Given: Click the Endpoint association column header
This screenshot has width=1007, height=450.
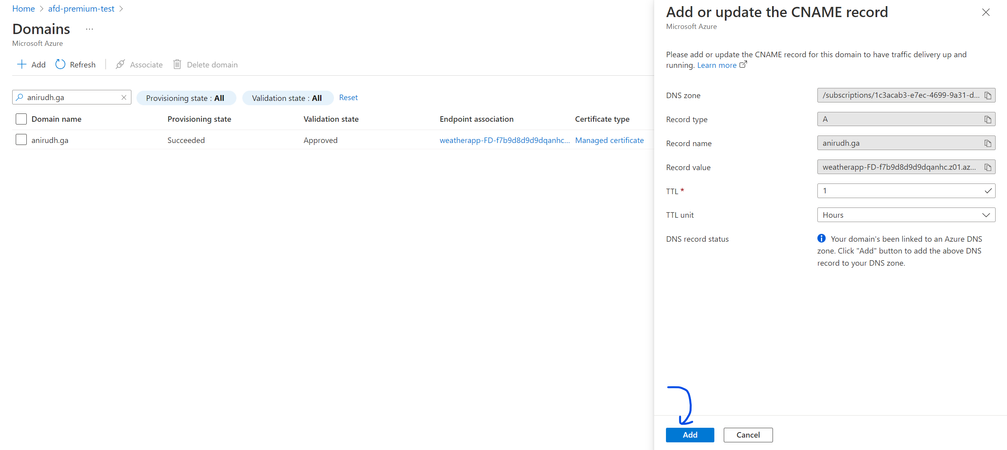Looking at the screenshot, I should (x=477, y=119).
